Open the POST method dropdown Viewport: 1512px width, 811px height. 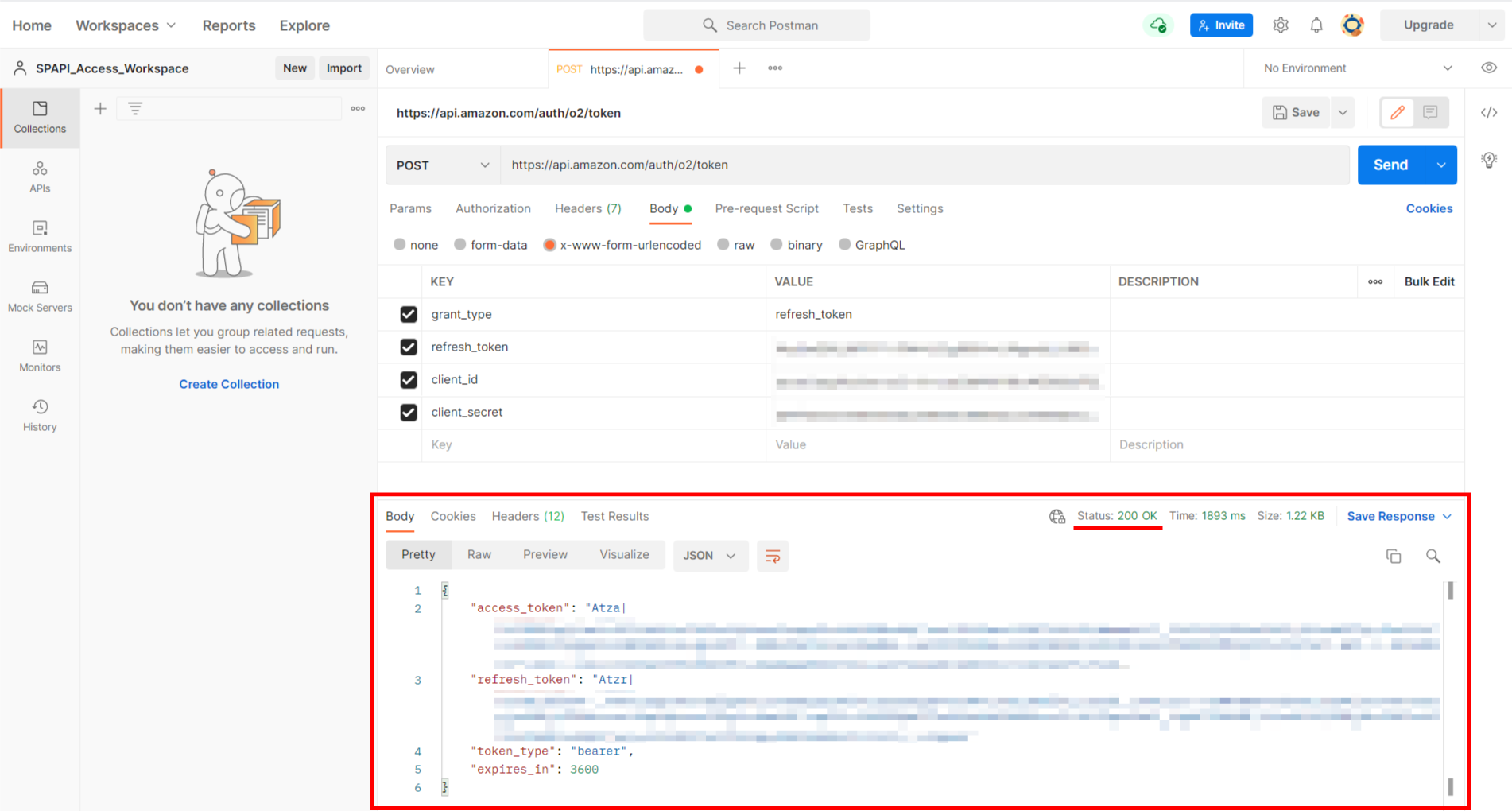(x=442, y=165)
